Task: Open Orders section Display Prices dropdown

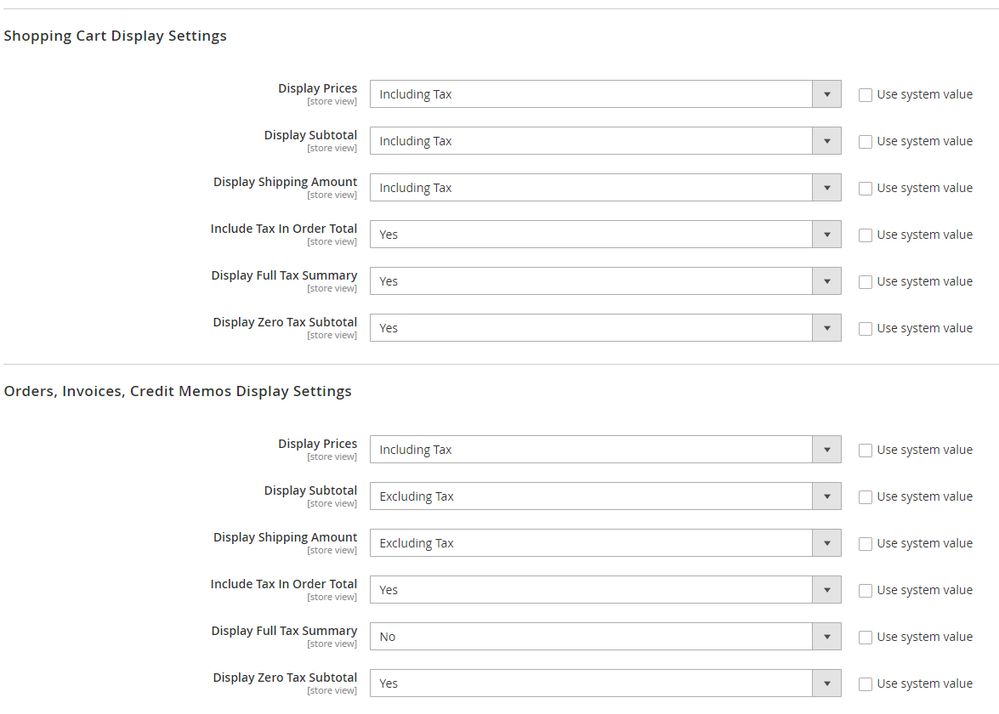Action: point(605,450)
